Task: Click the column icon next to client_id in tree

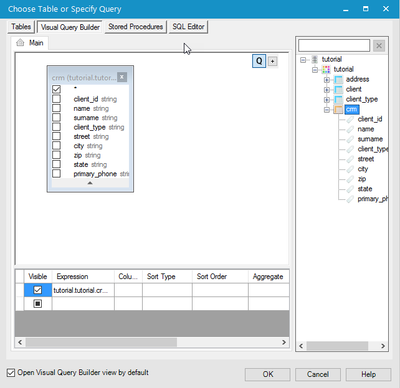Action: coord(350,119)
